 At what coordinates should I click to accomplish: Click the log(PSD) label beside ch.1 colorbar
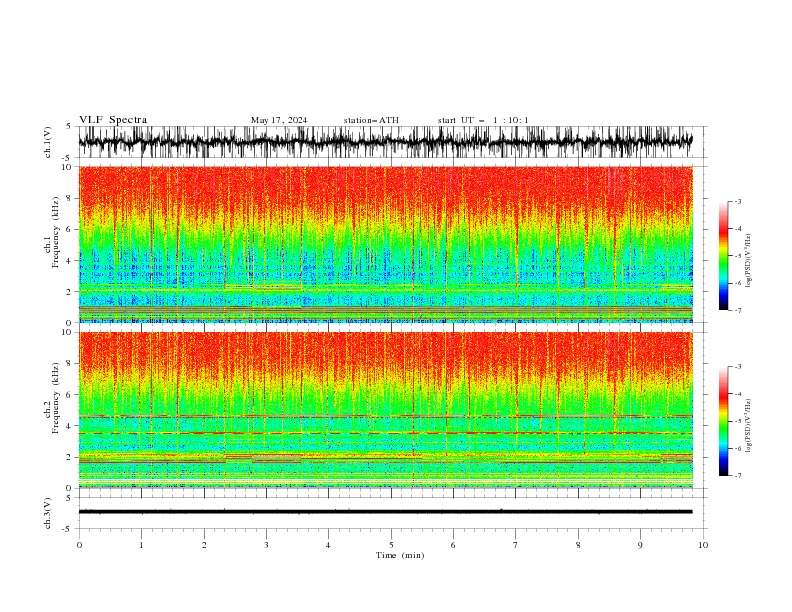click(748, 261)
